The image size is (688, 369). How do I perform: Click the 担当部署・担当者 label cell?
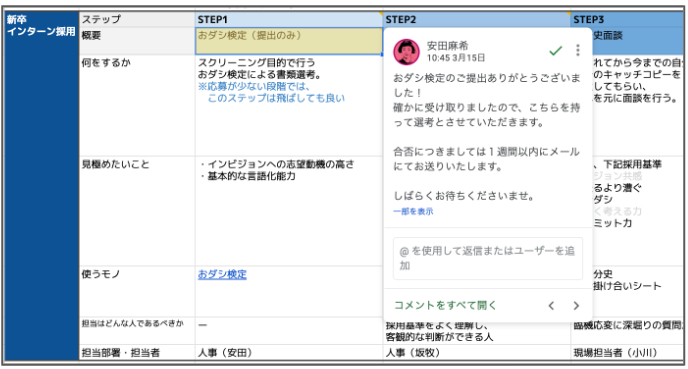[x=137, y=352]
